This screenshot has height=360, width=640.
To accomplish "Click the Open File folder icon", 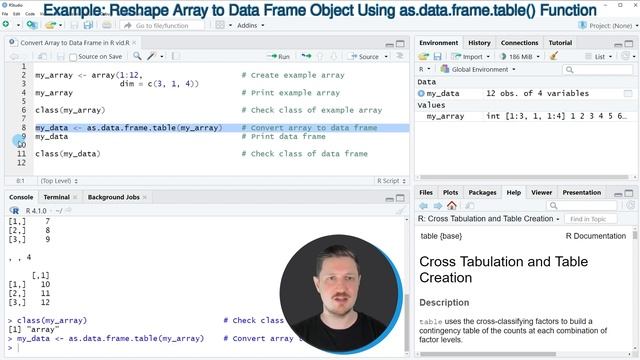I will (51, 25).
